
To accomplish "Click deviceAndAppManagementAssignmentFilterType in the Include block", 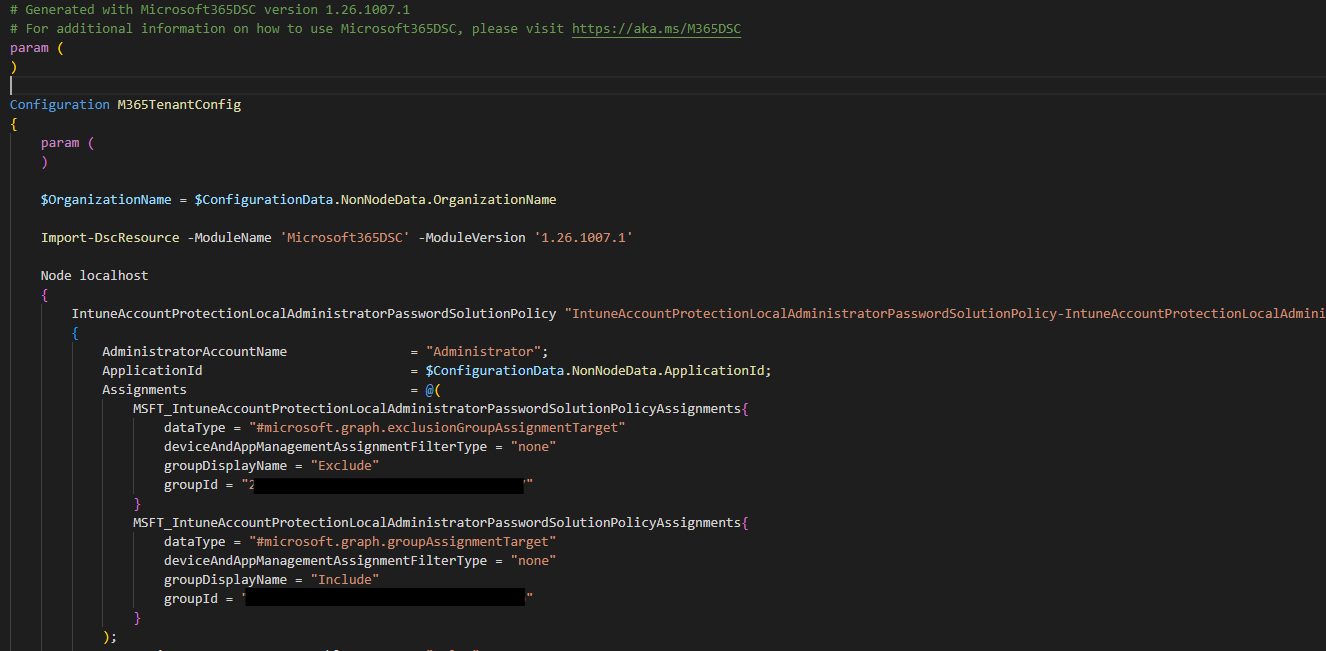I will (x=325, y=560).
